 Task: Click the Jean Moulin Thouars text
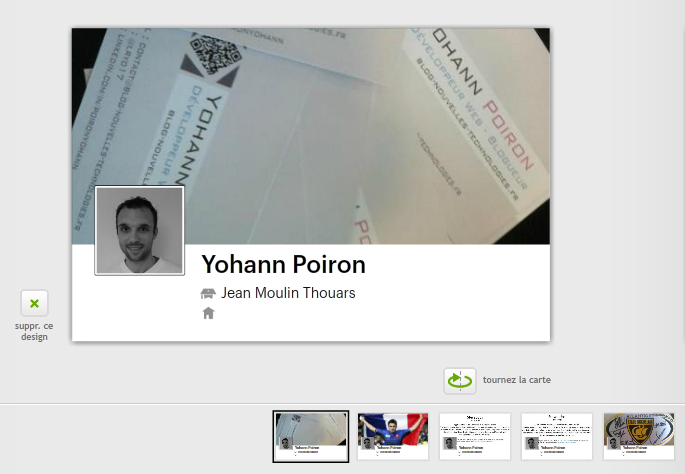288,293
